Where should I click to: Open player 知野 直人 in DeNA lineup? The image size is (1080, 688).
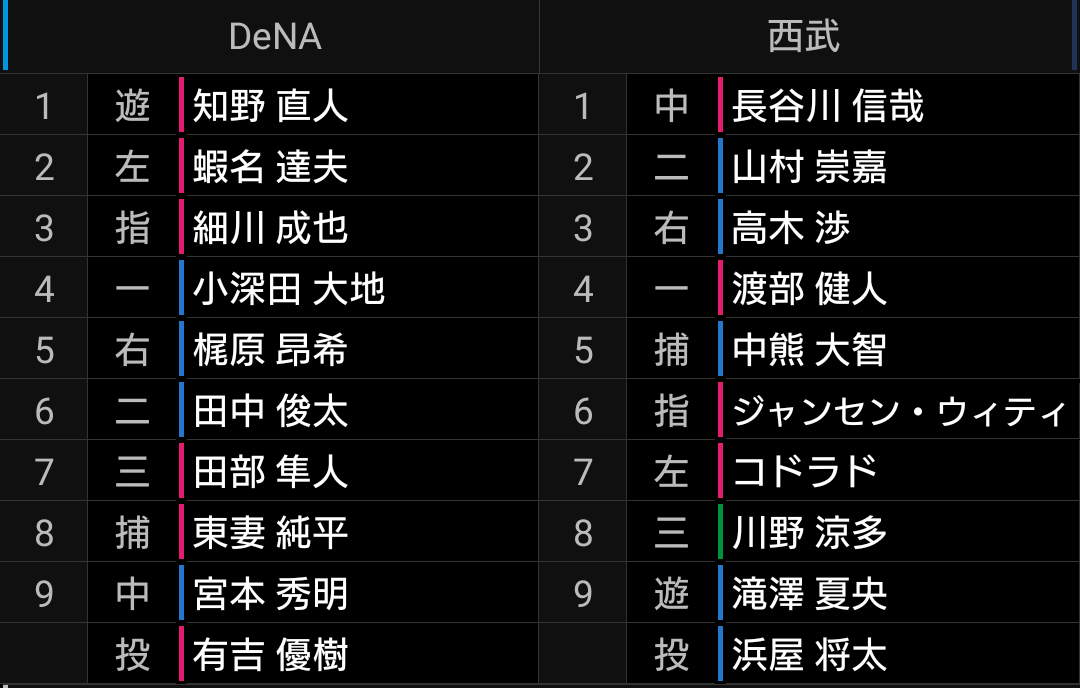tap(270, 105)
